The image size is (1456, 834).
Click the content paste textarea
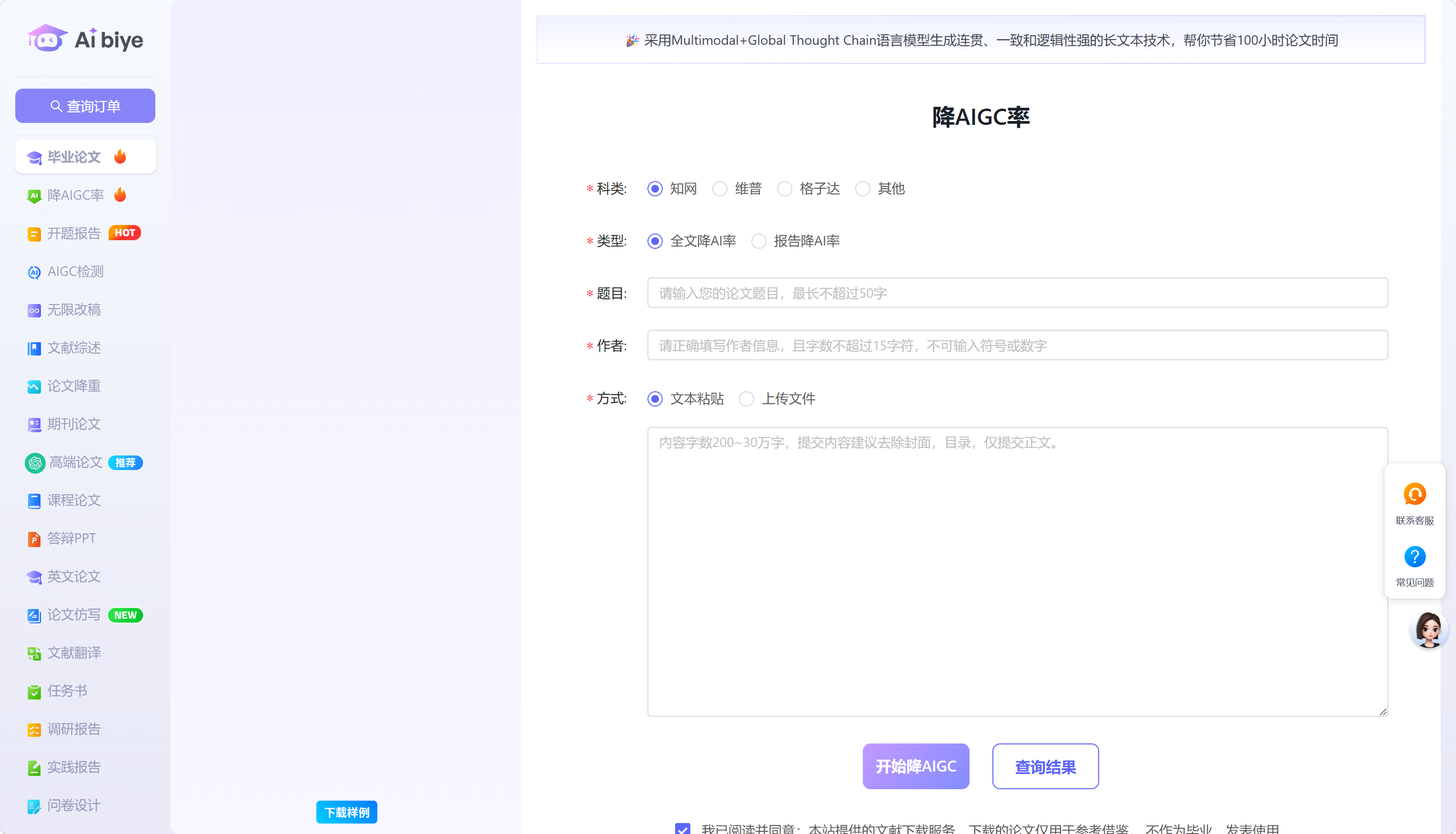[1017, 572]
